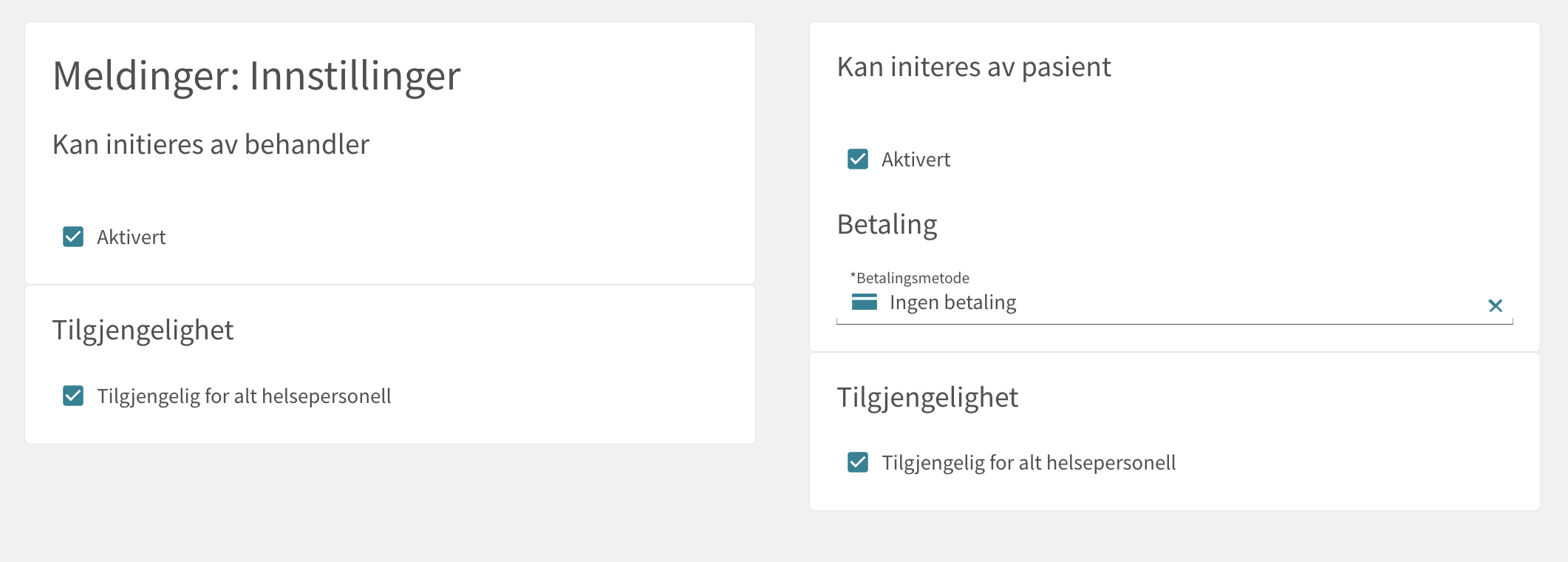Click the Ingen betaling selected value text
This screenshot has height=562, width=1568.
pos(952,302)
